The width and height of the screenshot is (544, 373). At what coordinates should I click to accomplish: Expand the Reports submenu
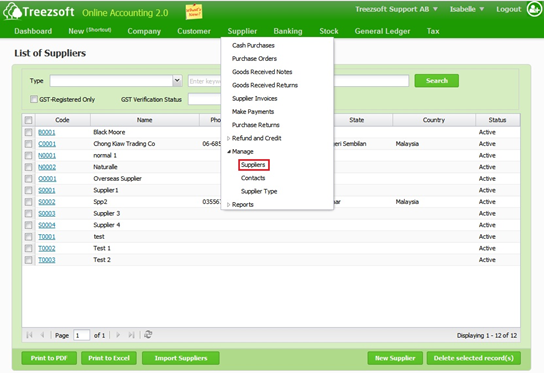(x=228, y=205)
